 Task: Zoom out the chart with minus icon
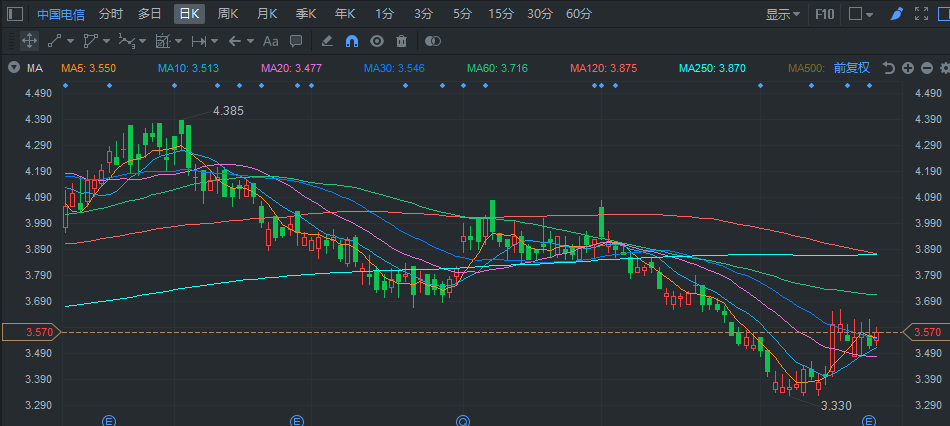[926, 68]
